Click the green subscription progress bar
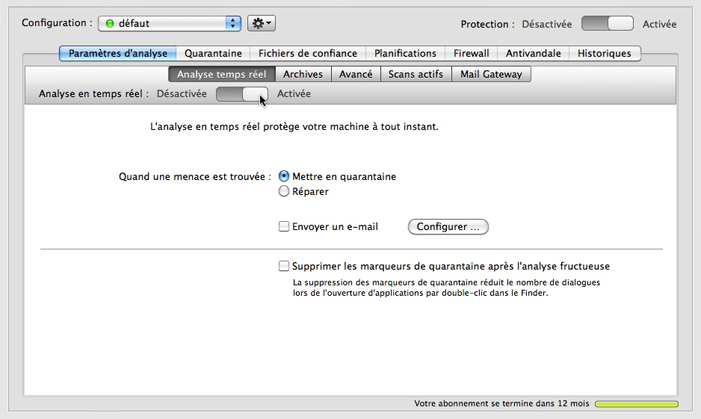This screenshot has height=419, width=701. coord(637,404)
